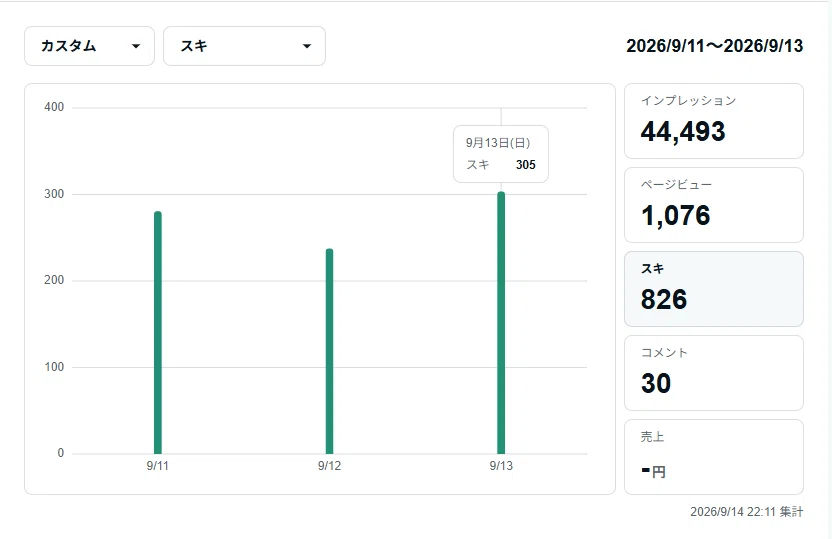Image resolution: width=832 pixels, height=539 pixels.
Task: Click the date range 2026/9/11～2026/9/13
Action: (x=714, y=46)
